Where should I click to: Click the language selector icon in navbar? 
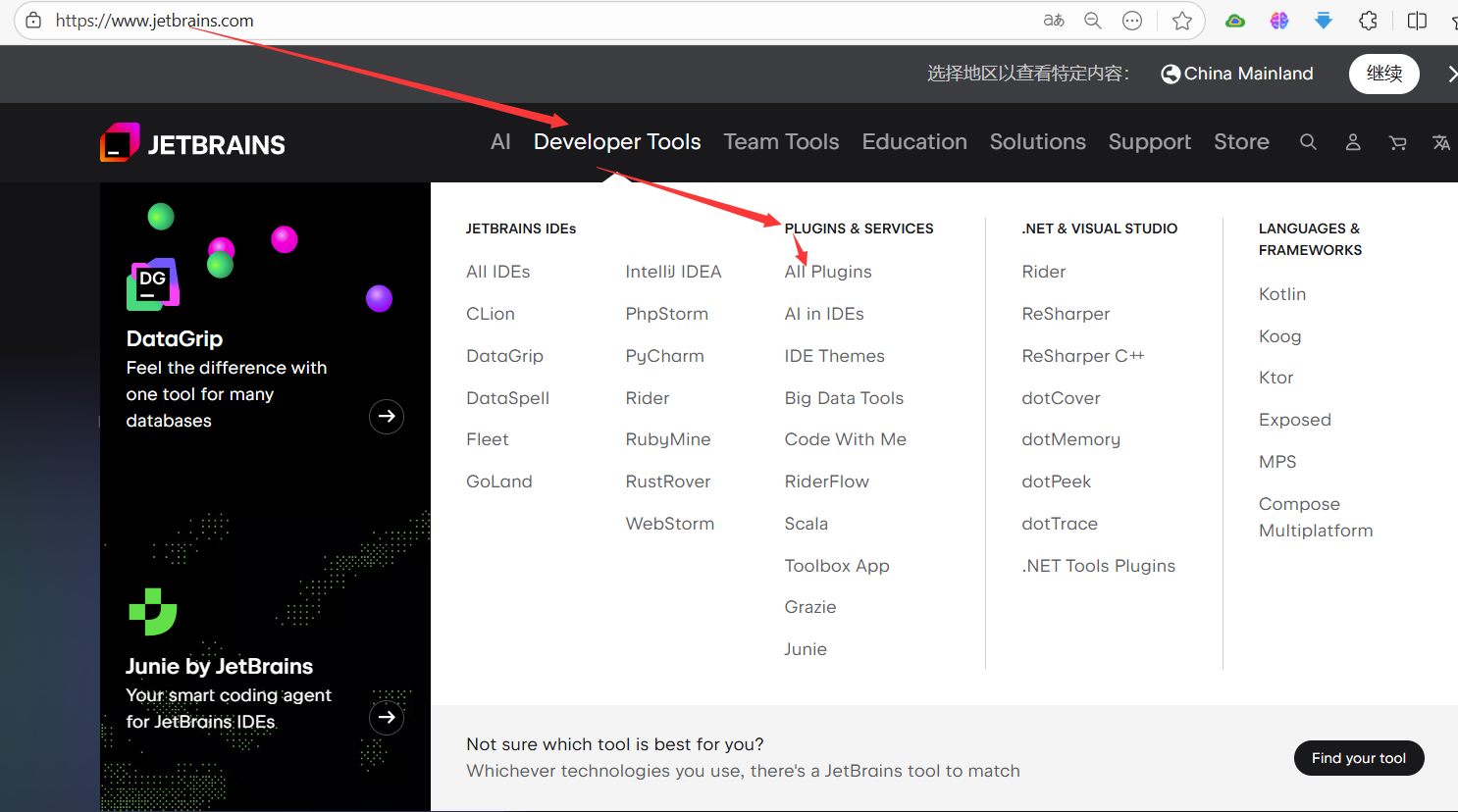tap(1441, 143)
